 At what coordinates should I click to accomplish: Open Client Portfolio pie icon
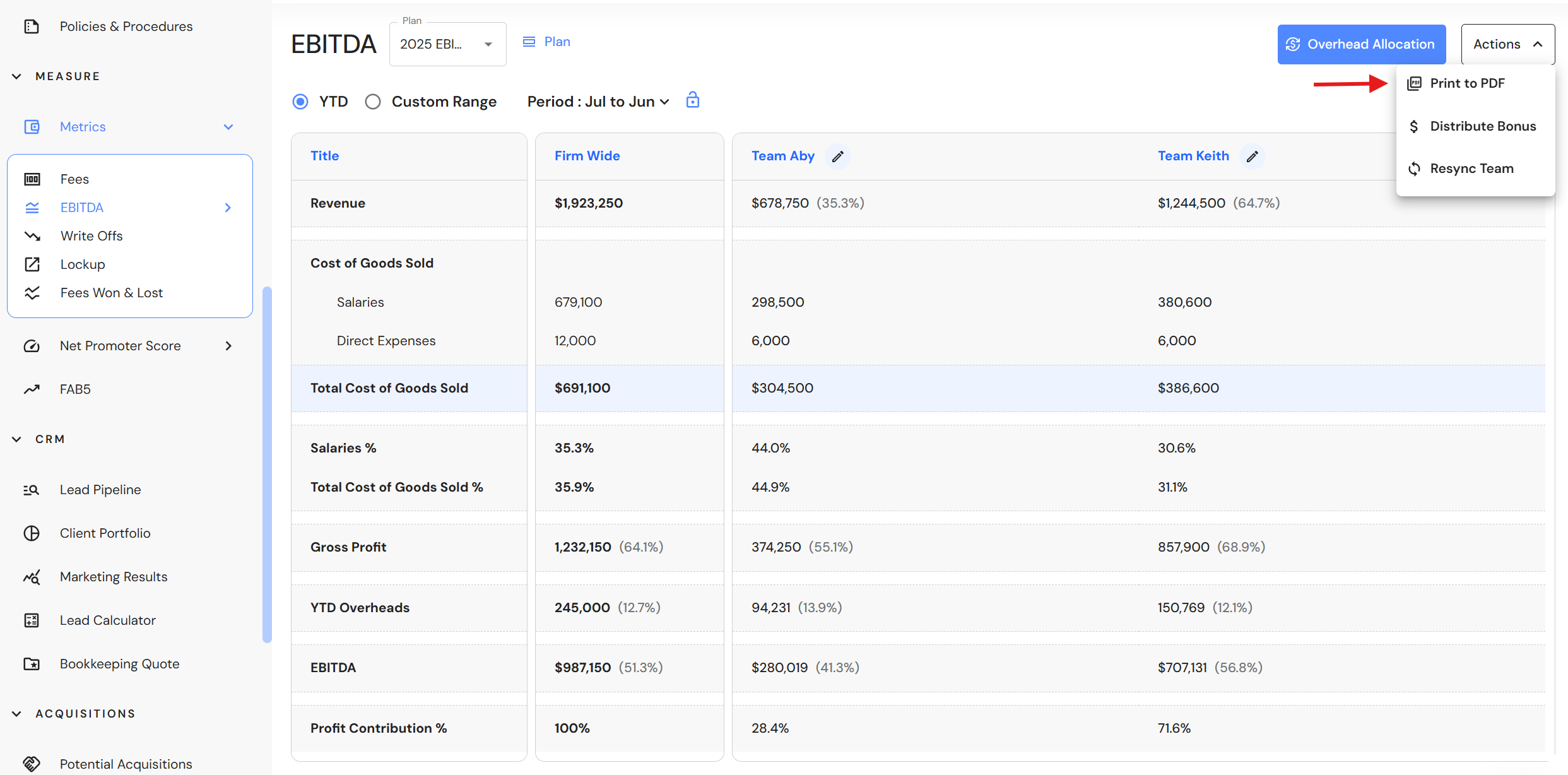[32, 533]
